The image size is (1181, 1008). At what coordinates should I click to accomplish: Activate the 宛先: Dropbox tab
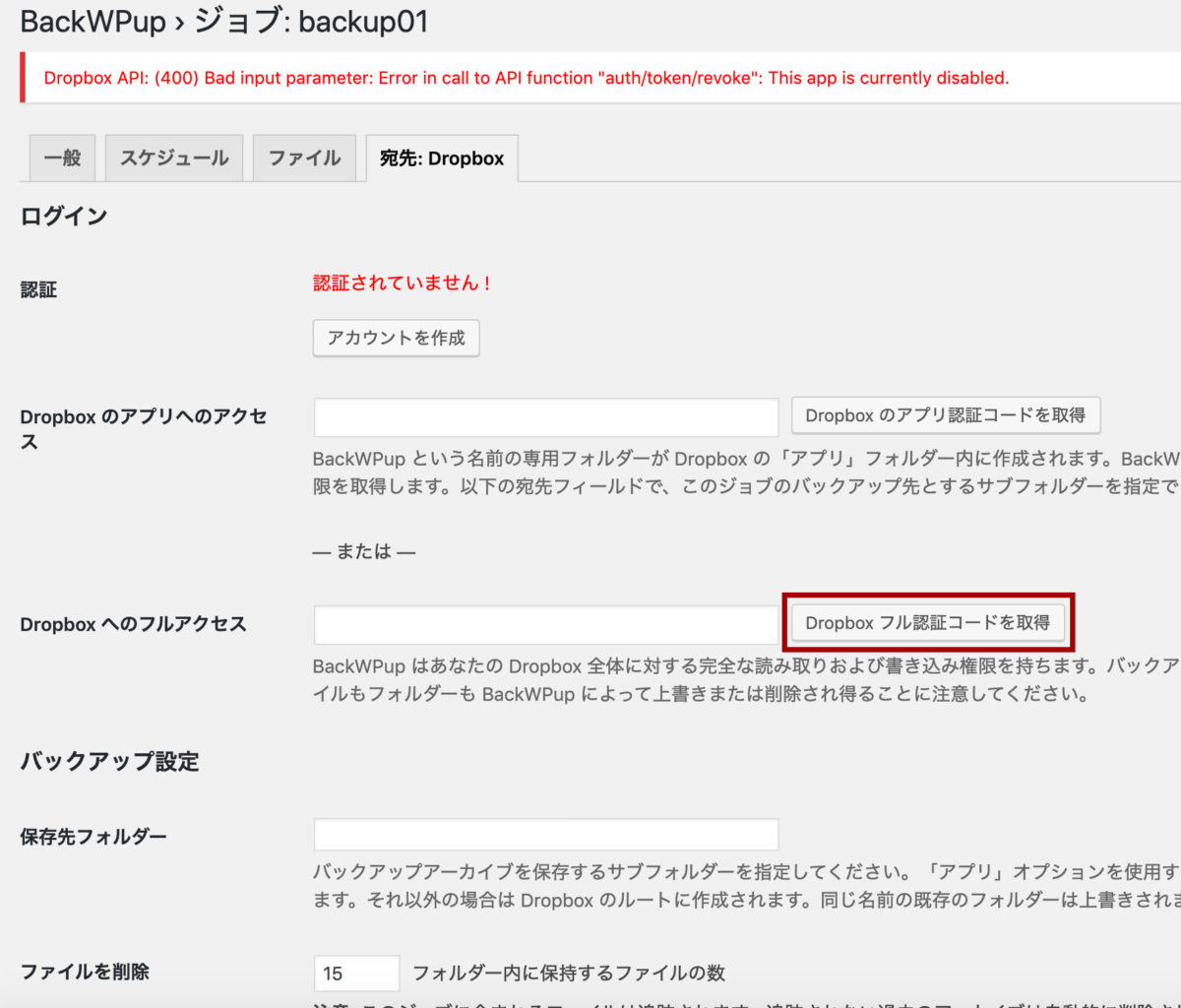pos(440,157)
